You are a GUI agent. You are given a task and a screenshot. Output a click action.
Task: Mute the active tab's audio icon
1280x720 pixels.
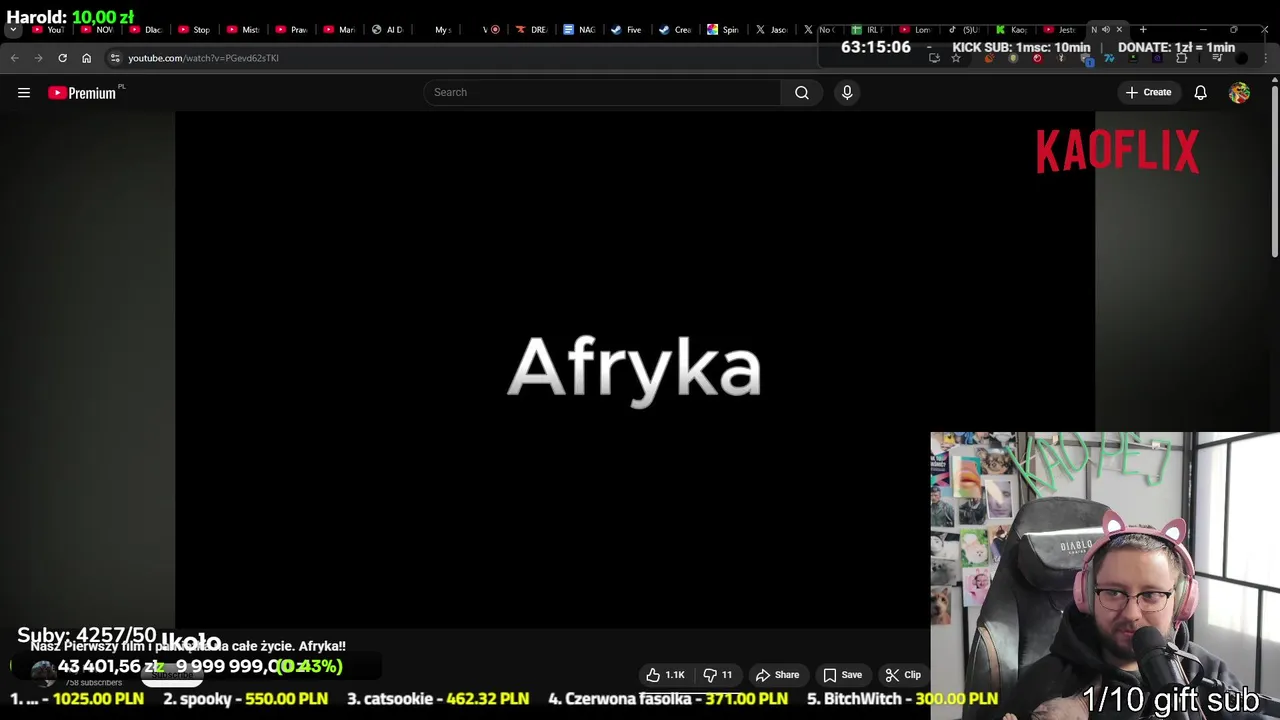(x=1106, y=29)
